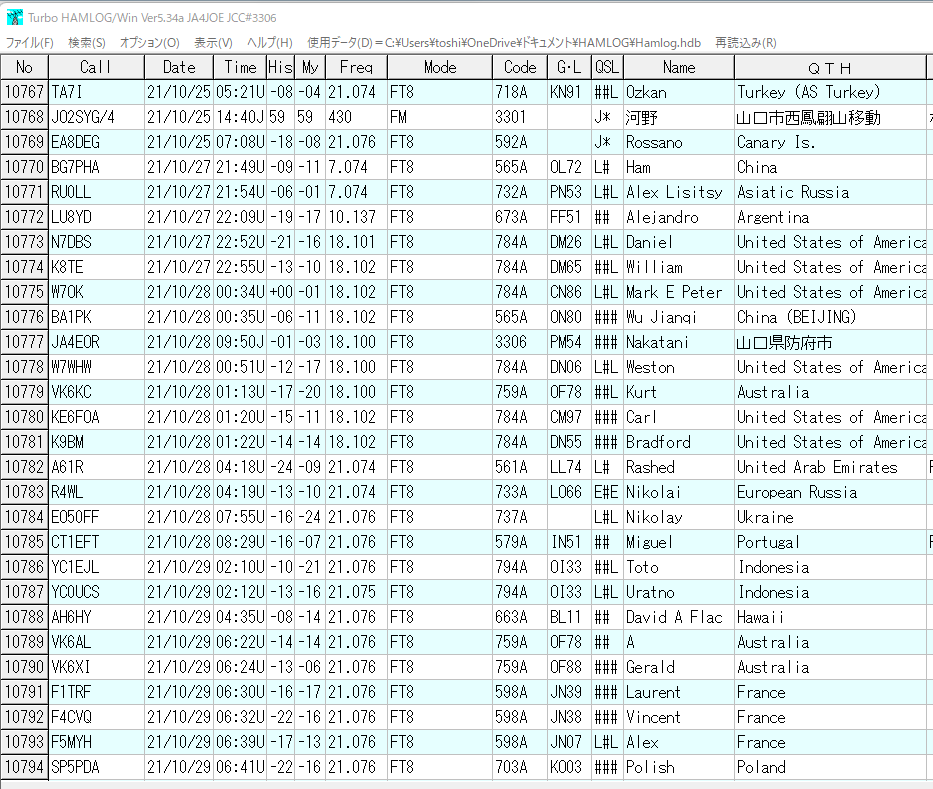Click QTH 山口市西鳳翩山移動
The image size is (933, 789).
[808, 117]
